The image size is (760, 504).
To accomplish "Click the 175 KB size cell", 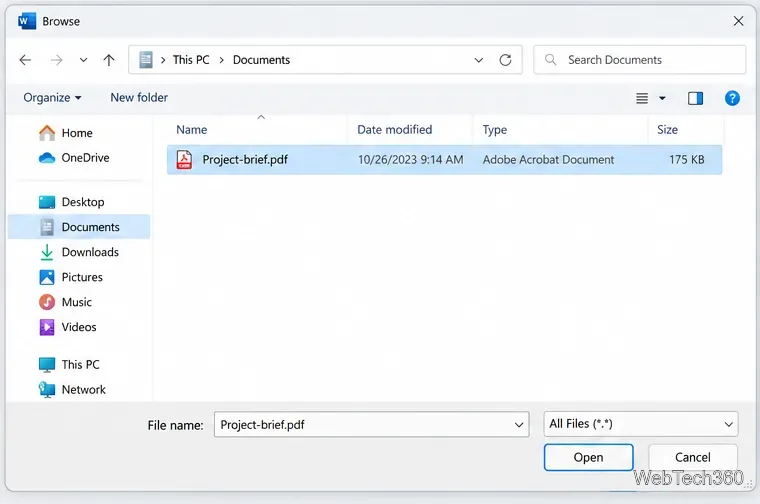I will (687, 159).
